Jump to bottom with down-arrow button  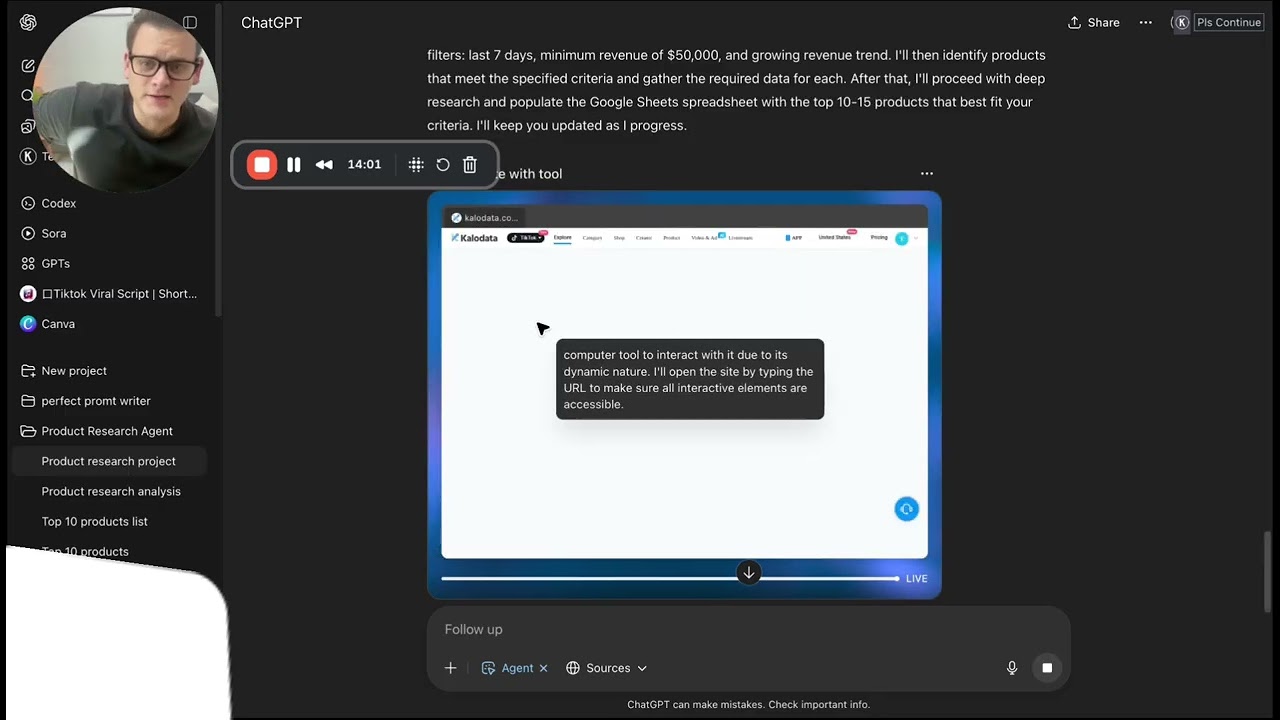click(748, 573)
